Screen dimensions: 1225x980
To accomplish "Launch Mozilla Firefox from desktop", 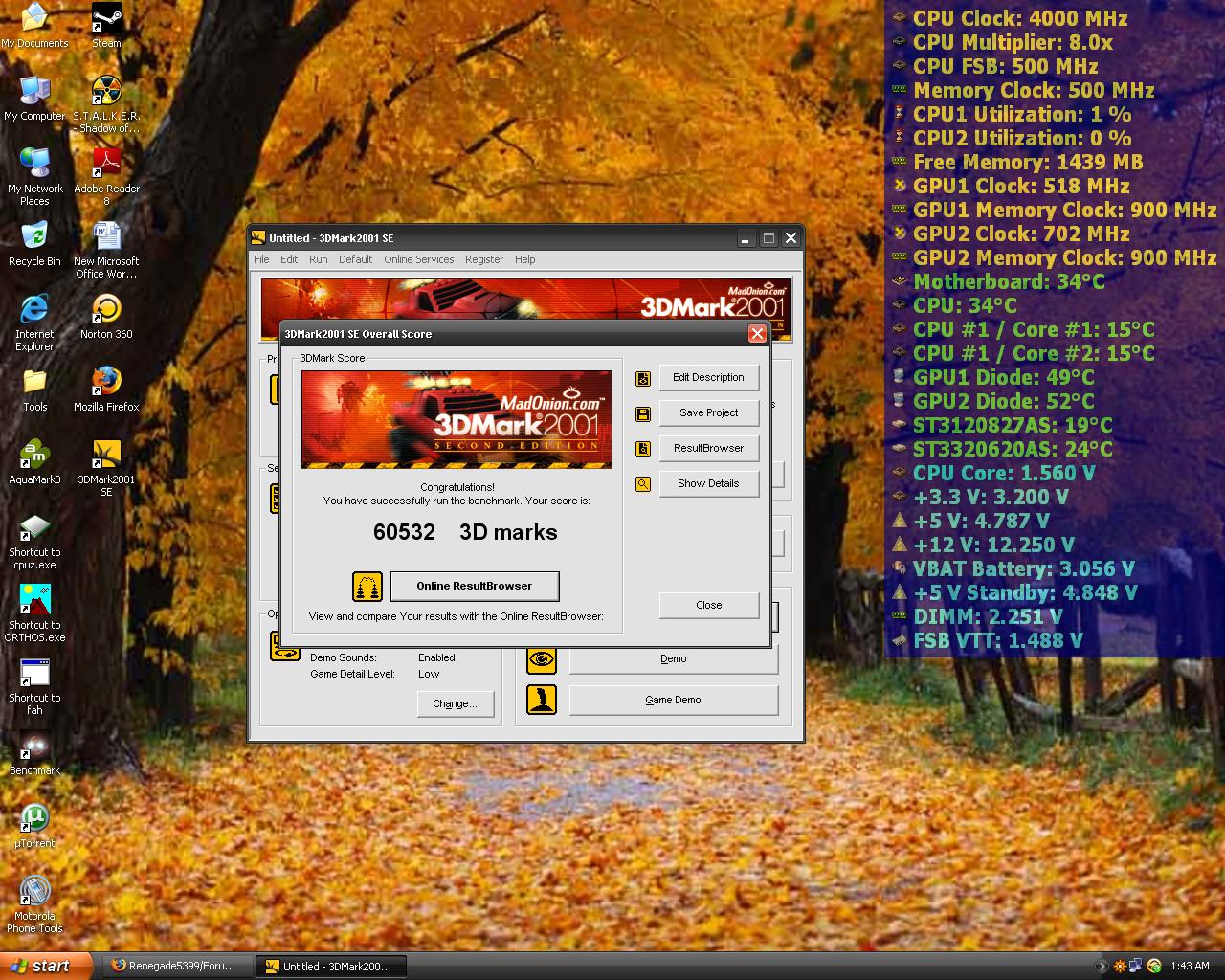I will (106, 390).
